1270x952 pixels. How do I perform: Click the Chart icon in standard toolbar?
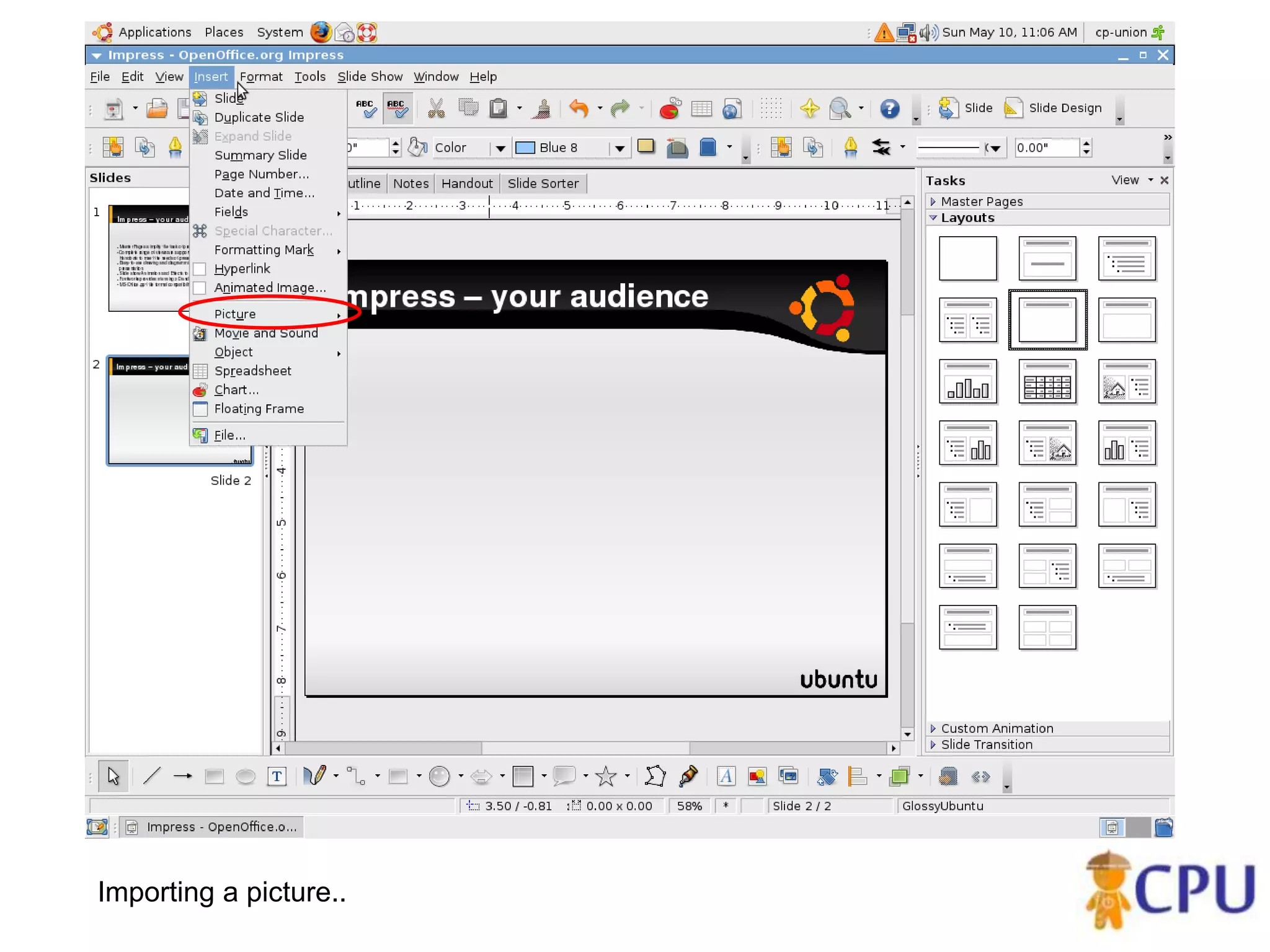click(x=670, y=108)
